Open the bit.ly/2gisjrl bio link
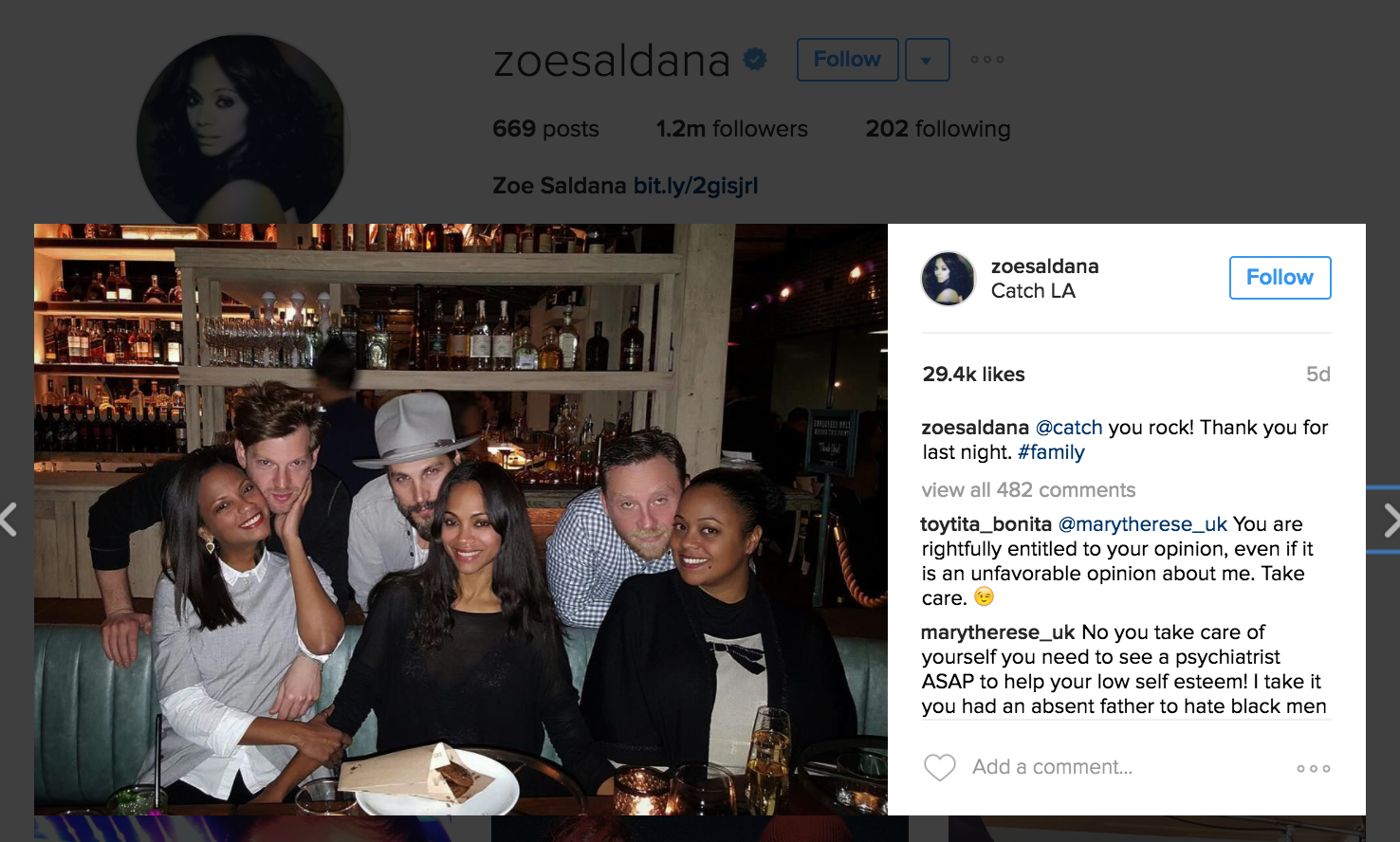The image size is (1400, 842). click(x=695, y=186)
